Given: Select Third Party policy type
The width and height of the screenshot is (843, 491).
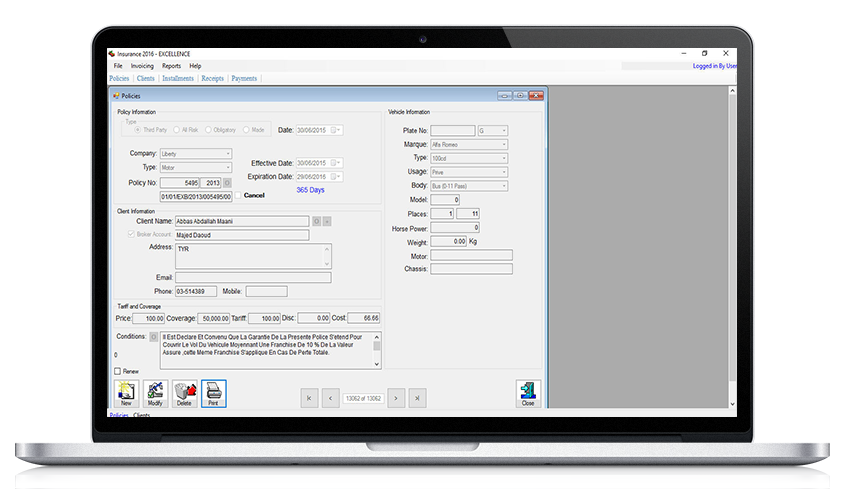Looking at the screenshot, I should click(x=138, y=130).
